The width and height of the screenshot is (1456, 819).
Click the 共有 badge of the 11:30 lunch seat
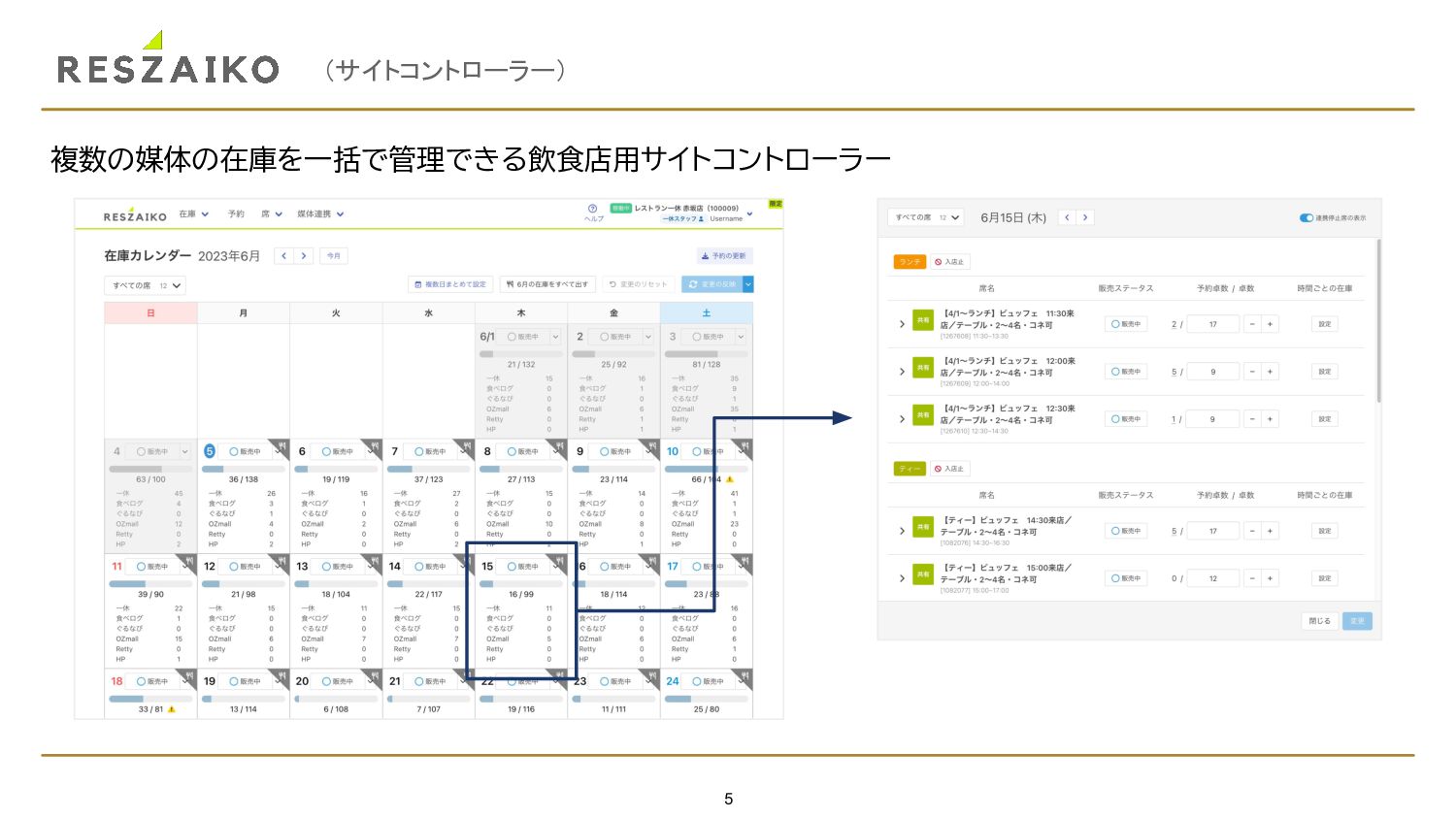(x=923, y=319)
